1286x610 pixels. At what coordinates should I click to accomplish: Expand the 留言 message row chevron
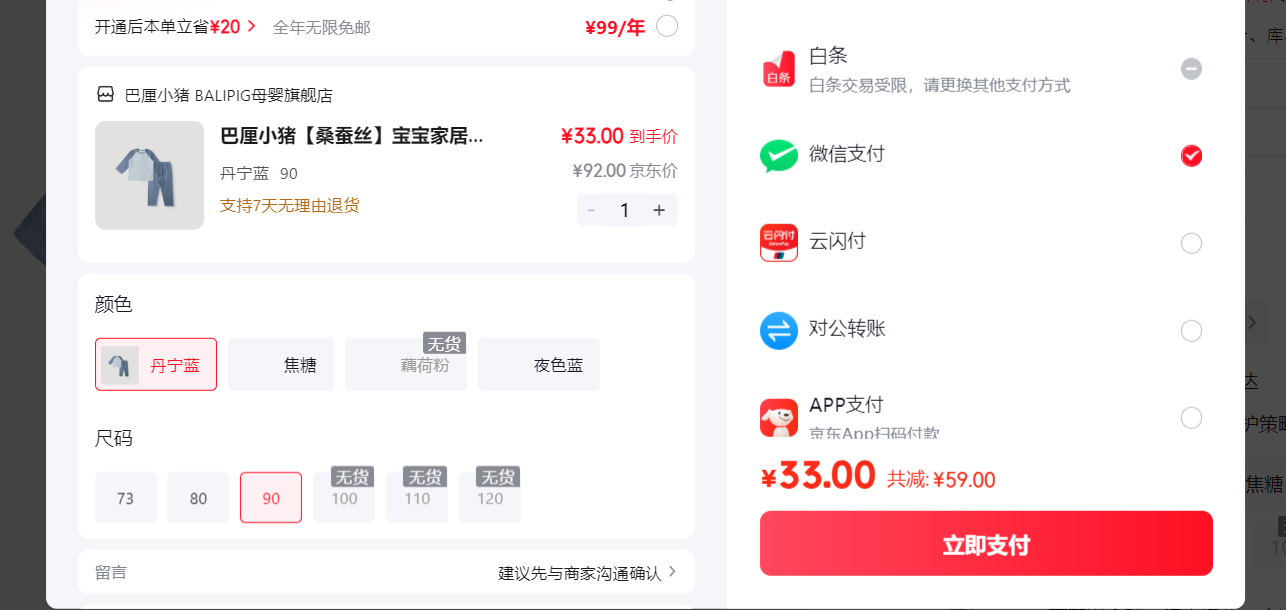[x=672, y=572]
